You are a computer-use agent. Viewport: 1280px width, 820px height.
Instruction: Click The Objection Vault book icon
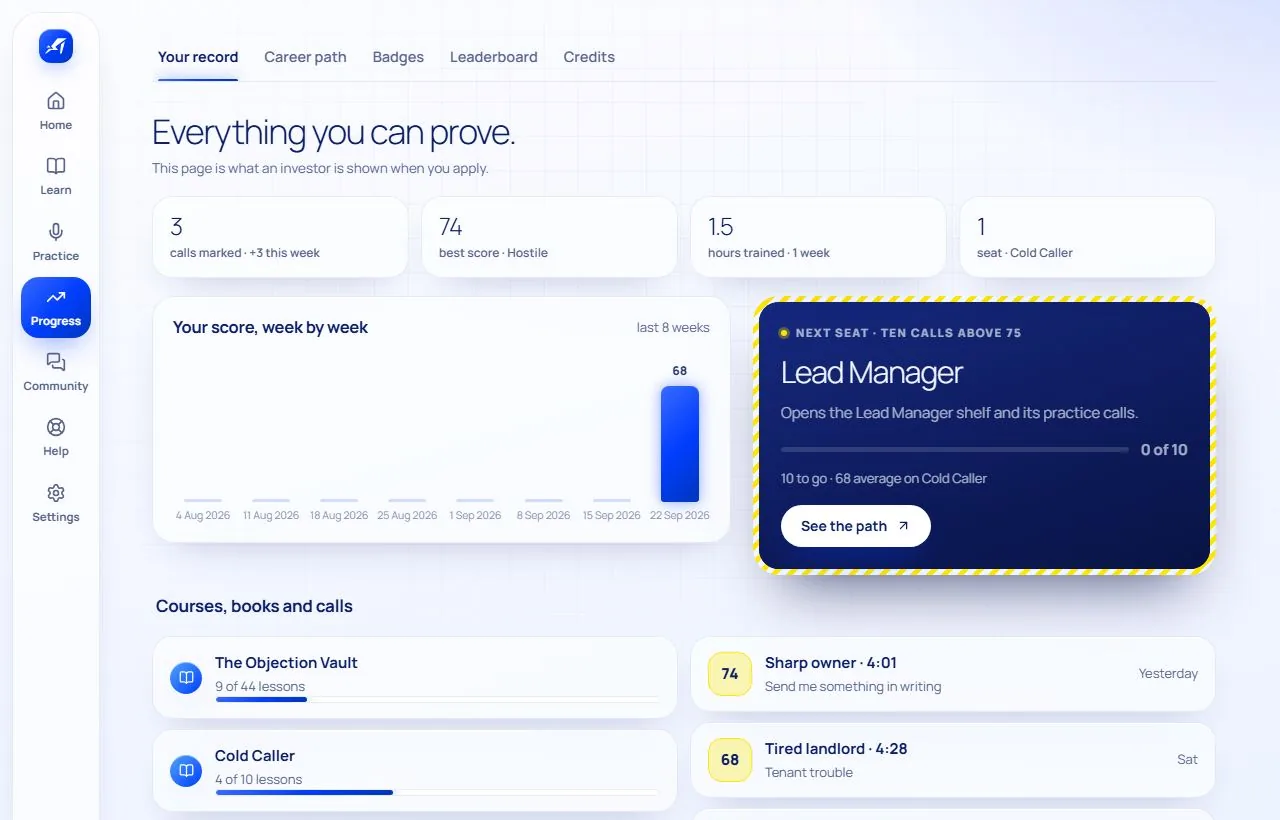[186, 678]
